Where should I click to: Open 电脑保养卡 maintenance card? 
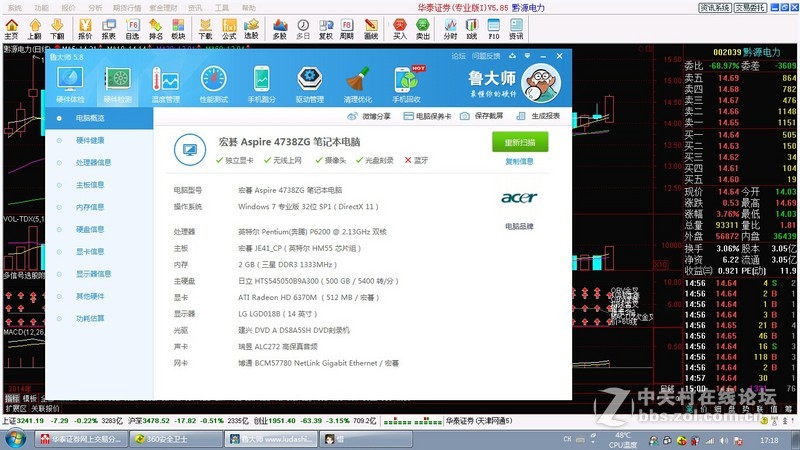point(428,116)
